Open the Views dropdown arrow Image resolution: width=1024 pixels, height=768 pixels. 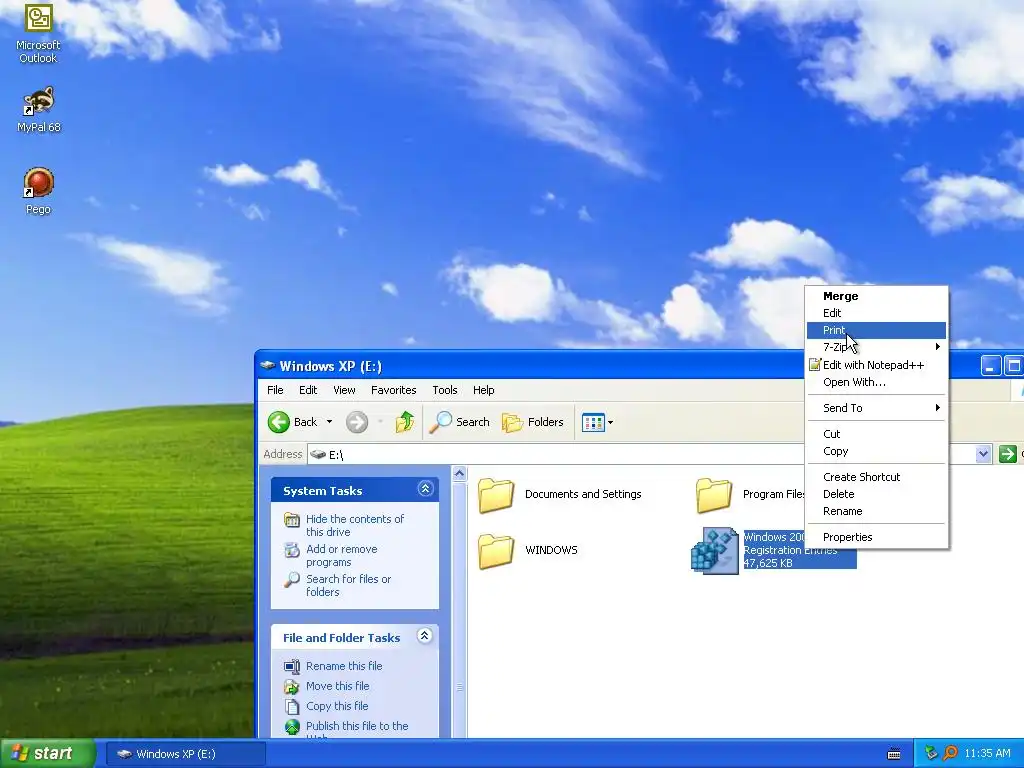611,423
